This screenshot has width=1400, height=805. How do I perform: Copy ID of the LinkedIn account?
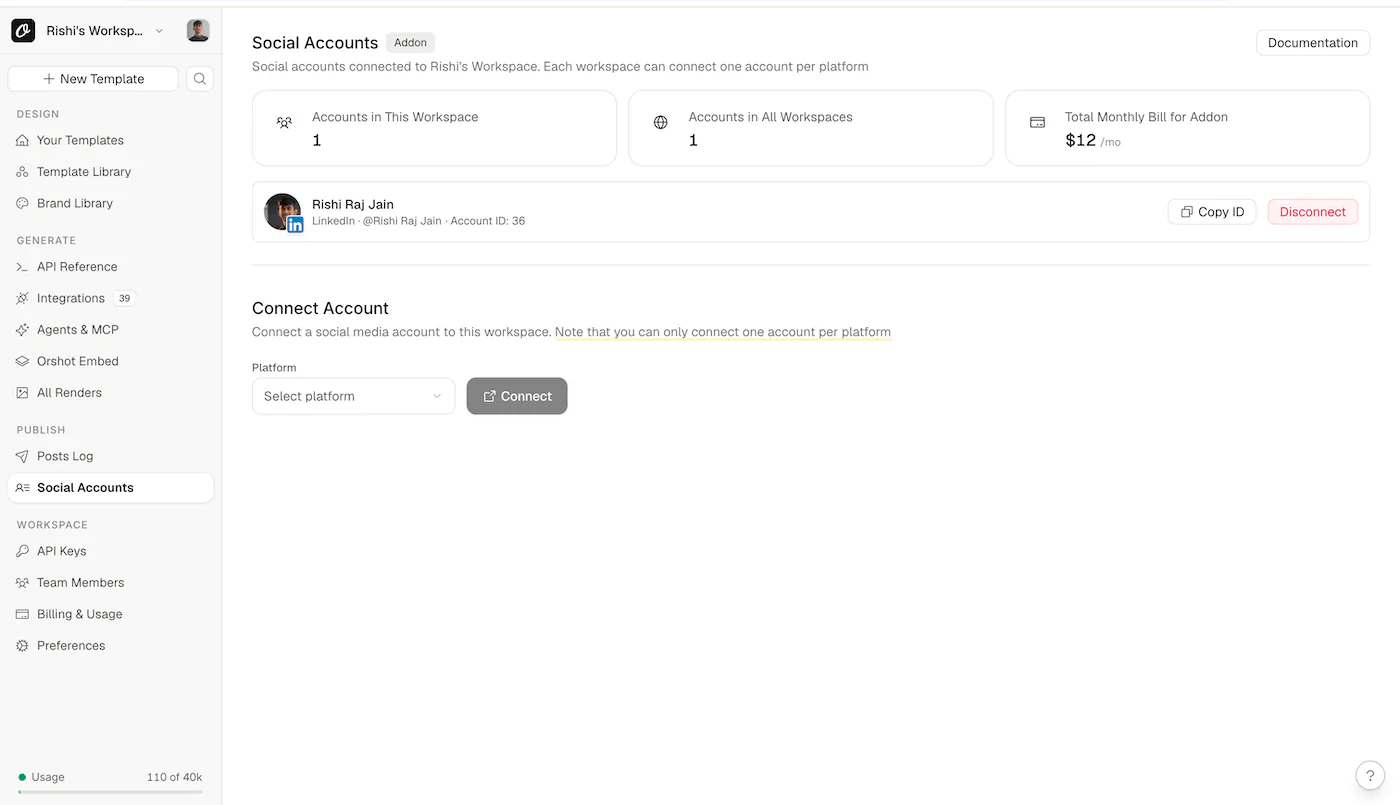pos(1212,212)
